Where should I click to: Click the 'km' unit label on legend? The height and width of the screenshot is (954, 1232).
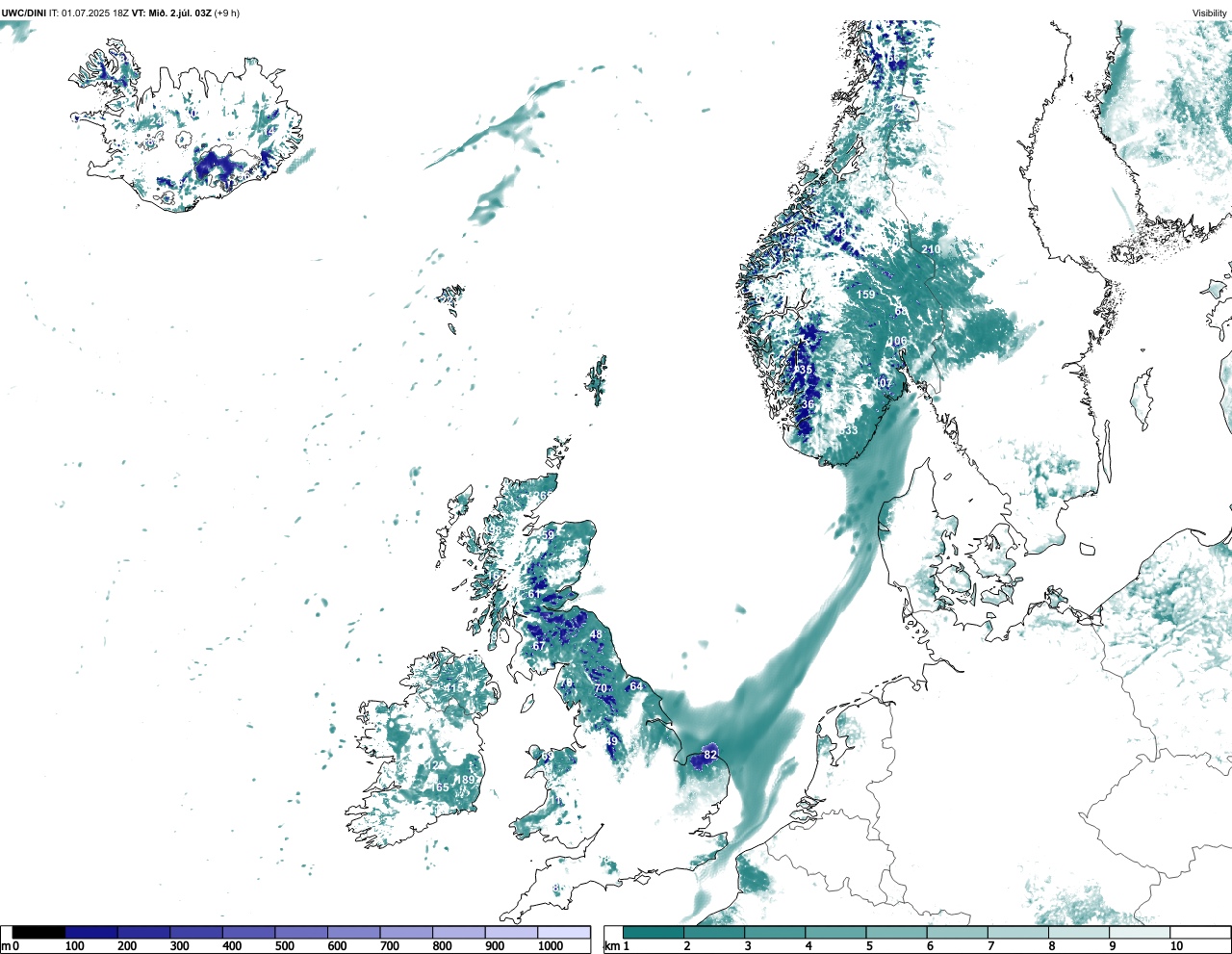[x=610, y=946]
